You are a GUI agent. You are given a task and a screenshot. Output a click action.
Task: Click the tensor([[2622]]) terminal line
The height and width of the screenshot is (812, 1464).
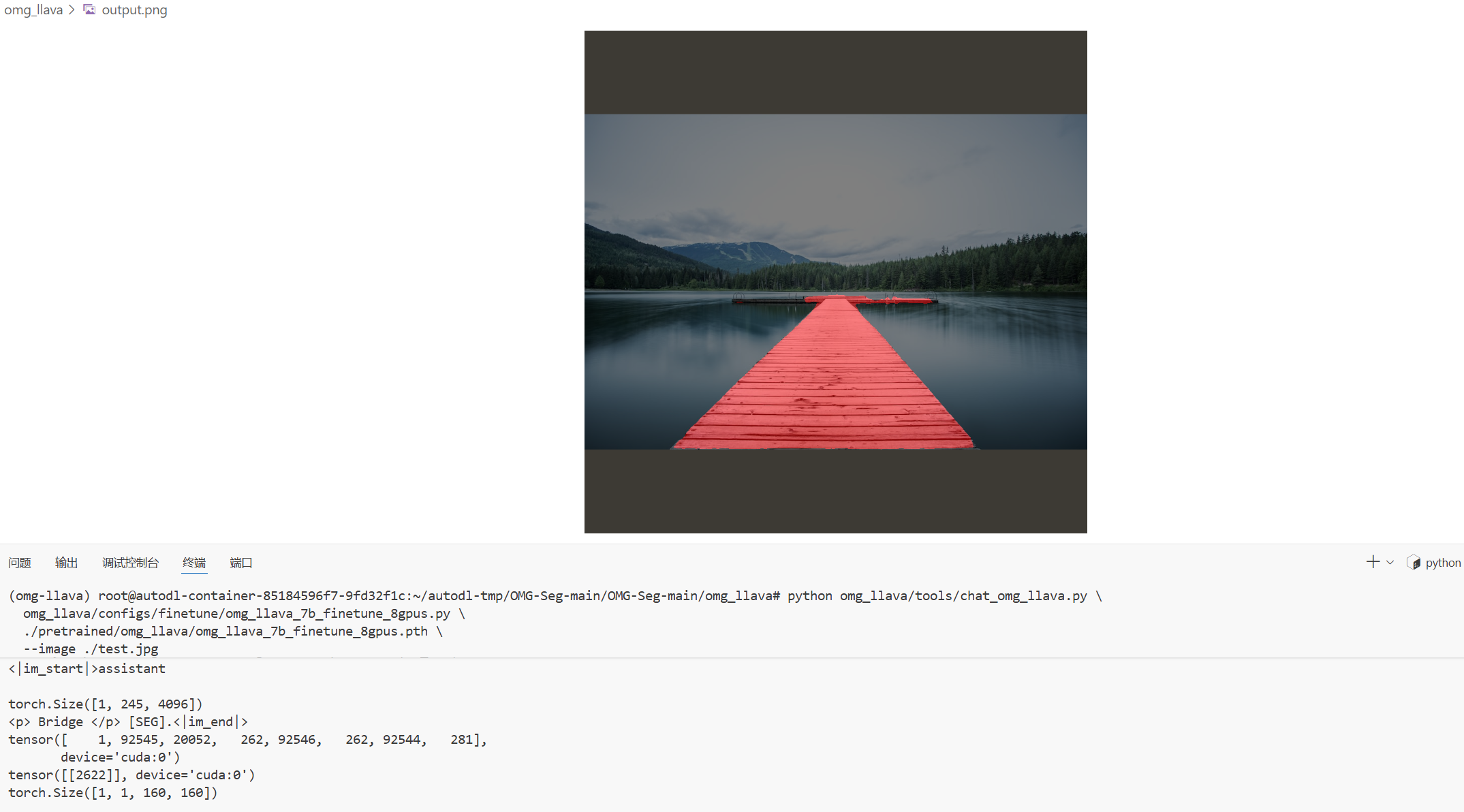(131, 775)
